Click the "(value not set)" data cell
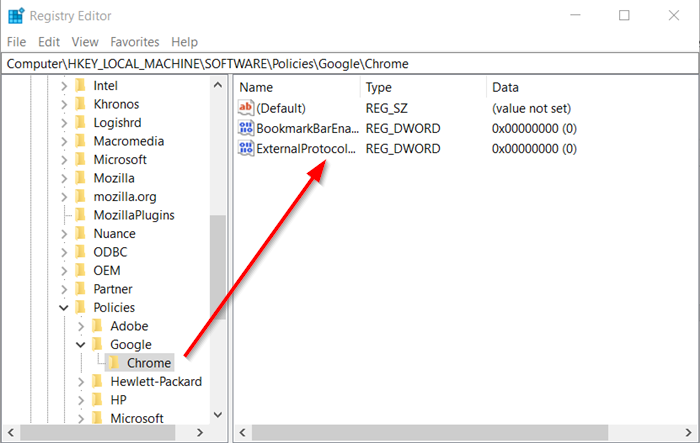Viewport: 700px width, 443px height. pyautogui.click(x=531, y=108)
